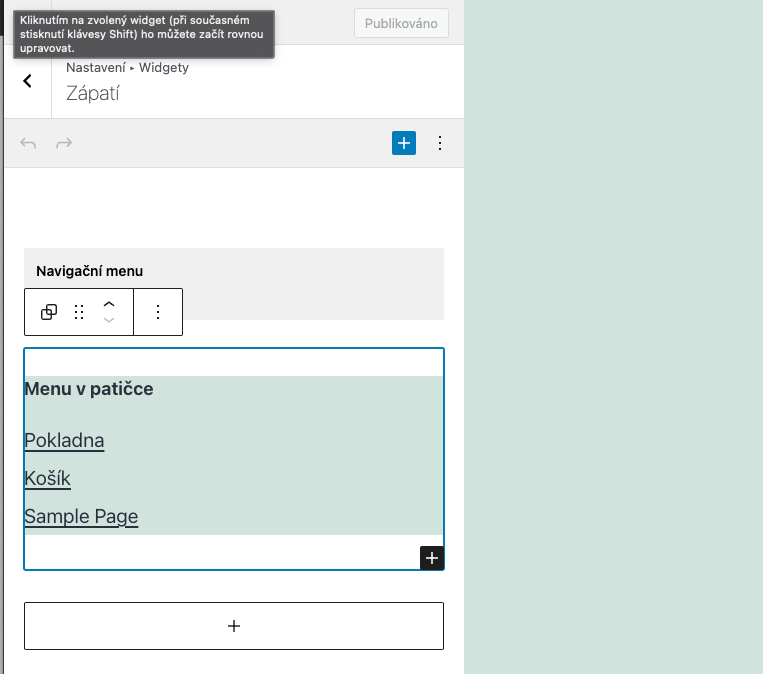The height and width of the screenshot is (674, 763).
Task: Select the Navigační menu widget title
Action: tap(90, 271)
